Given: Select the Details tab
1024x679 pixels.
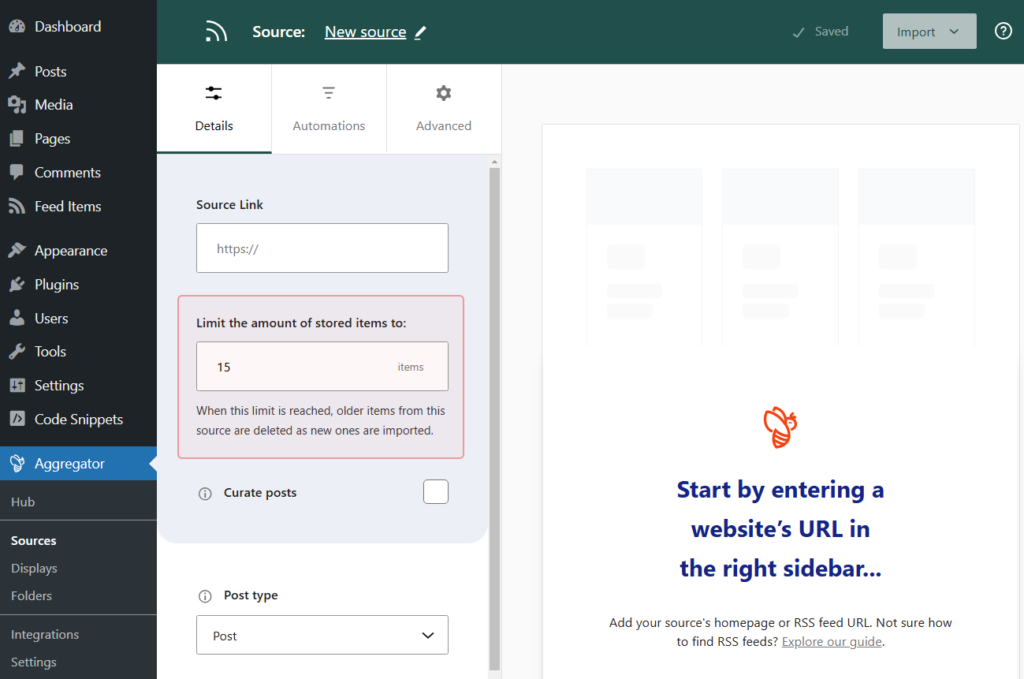Looking at the screenshot, I should (x=214, y=109).
